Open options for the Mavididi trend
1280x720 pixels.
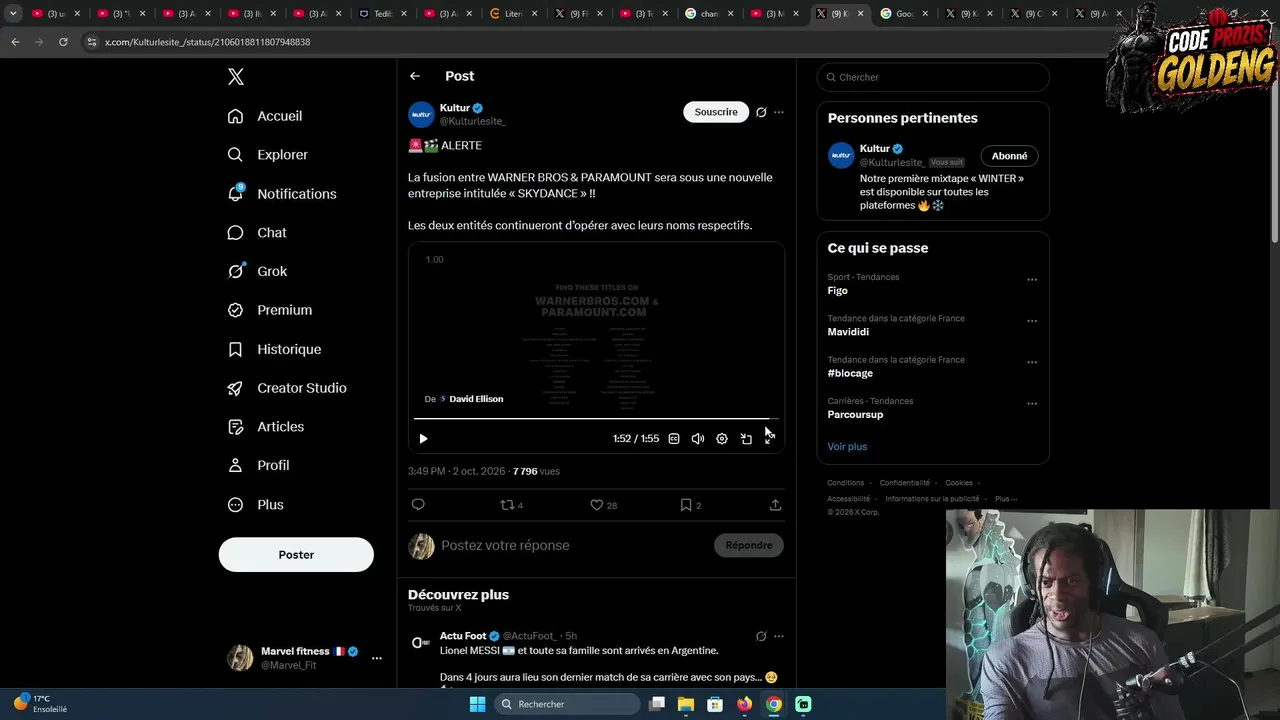coord(1032,321)
